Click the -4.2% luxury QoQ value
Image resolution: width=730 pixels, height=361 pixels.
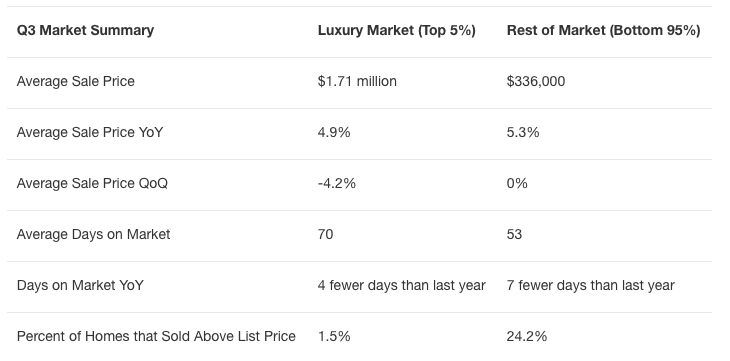337,184
